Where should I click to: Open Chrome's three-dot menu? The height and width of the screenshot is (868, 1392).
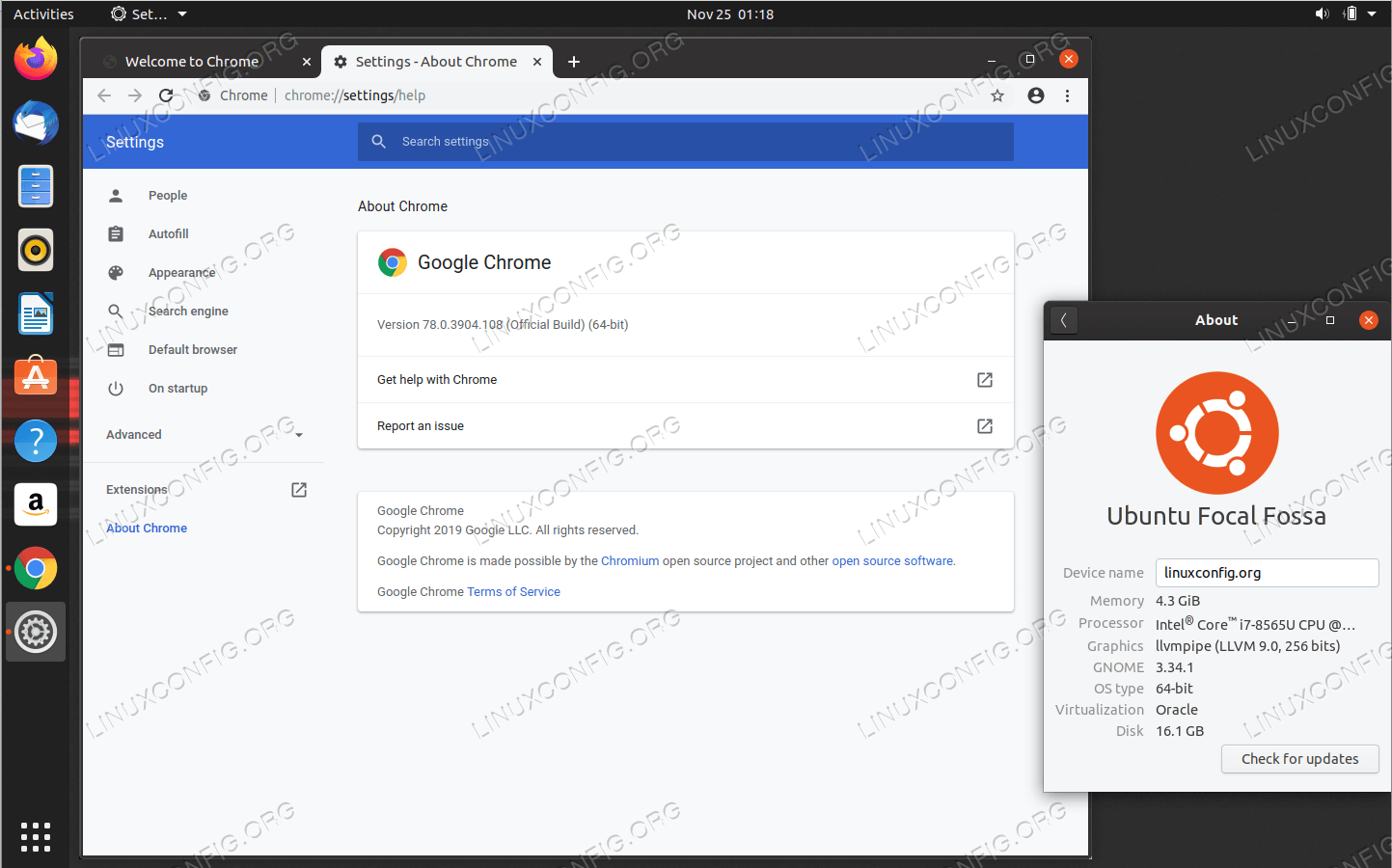point(1067,95)
